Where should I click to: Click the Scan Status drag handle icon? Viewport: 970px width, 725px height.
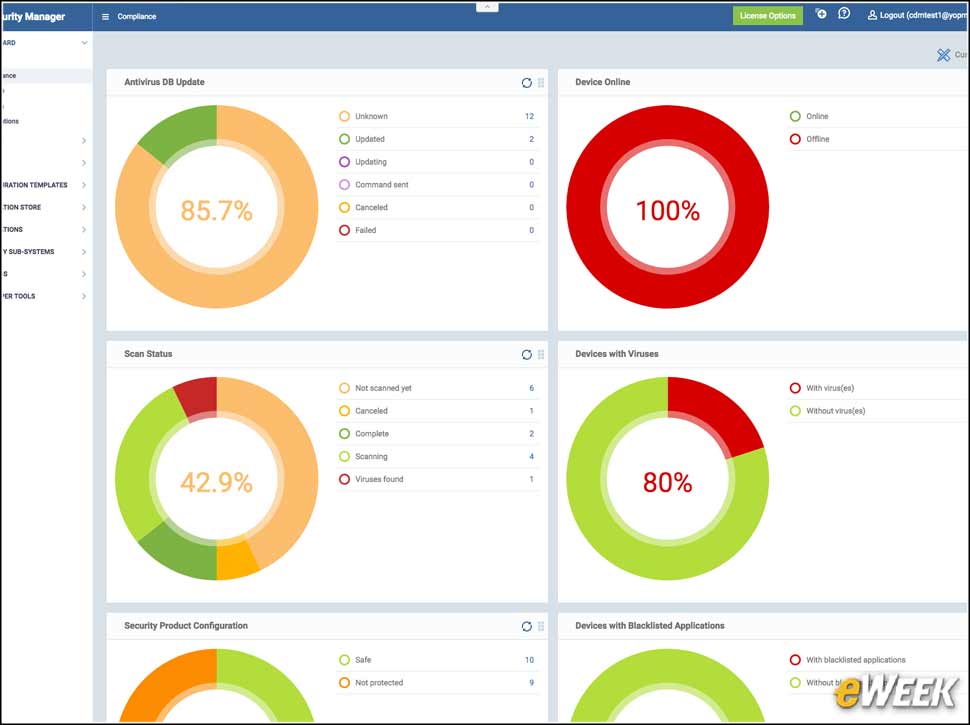(x=541, y=354)
